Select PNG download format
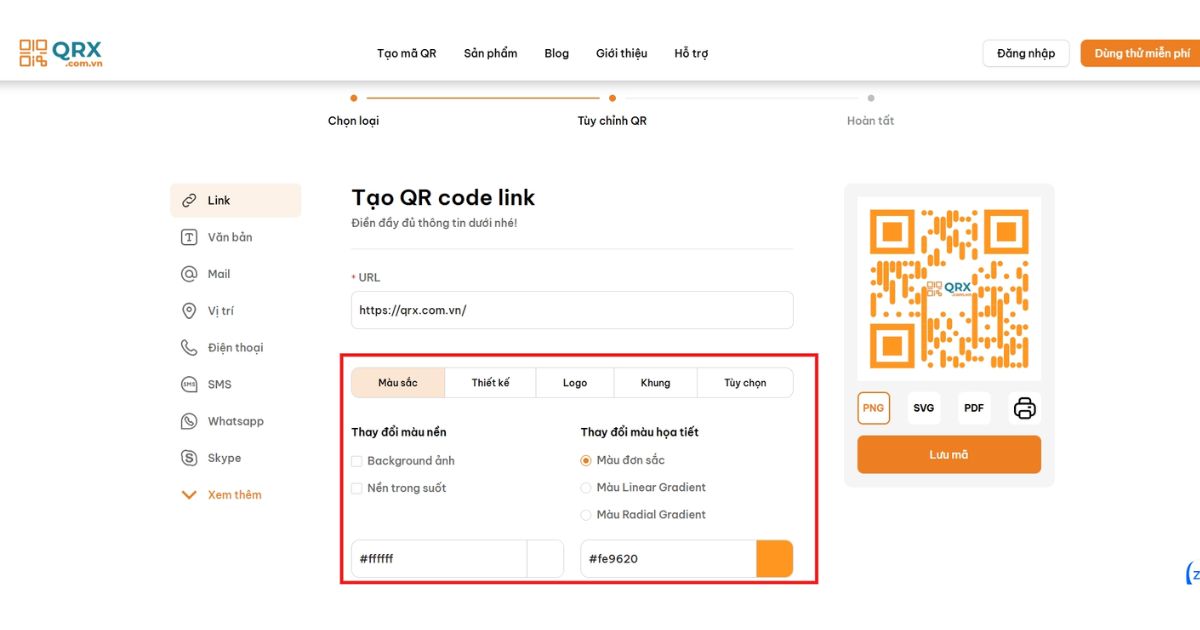 click(x=873, y=408)
